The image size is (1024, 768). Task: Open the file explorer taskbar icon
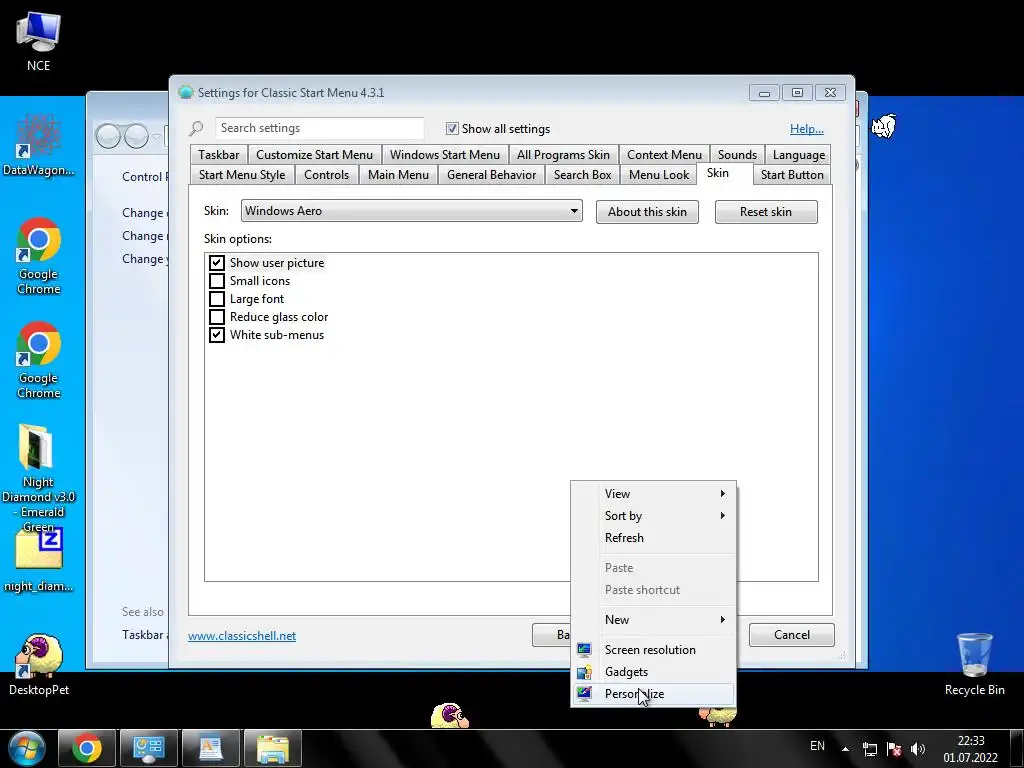tap(272, 748)
